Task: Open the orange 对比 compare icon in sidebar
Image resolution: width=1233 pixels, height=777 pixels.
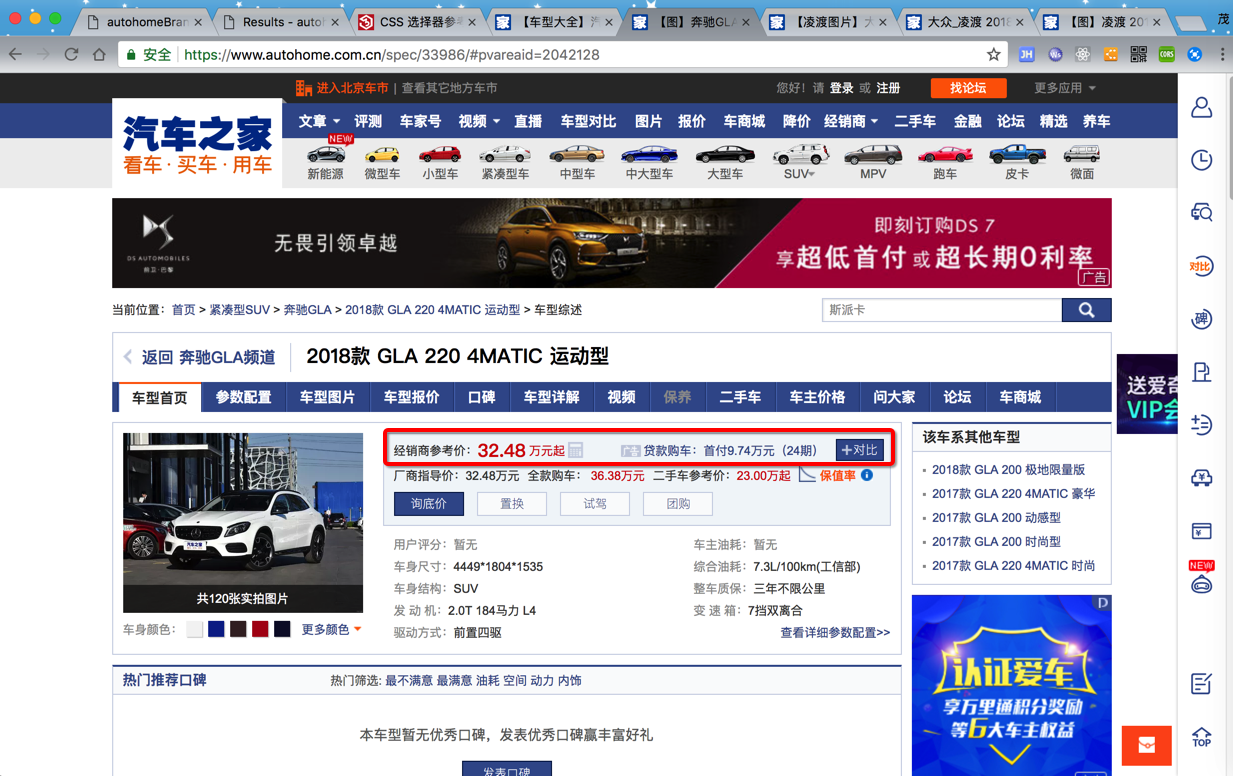Action: pyautogui.click(x=1201, y=266)
